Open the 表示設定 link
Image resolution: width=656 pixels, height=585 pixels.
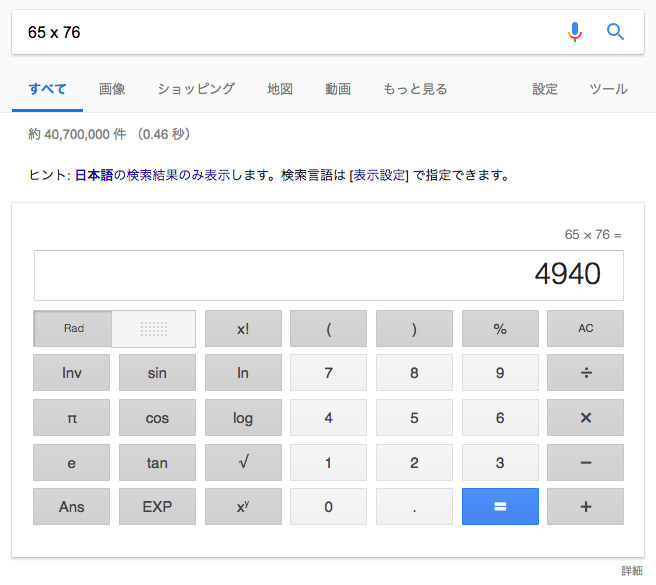point(379,175)
